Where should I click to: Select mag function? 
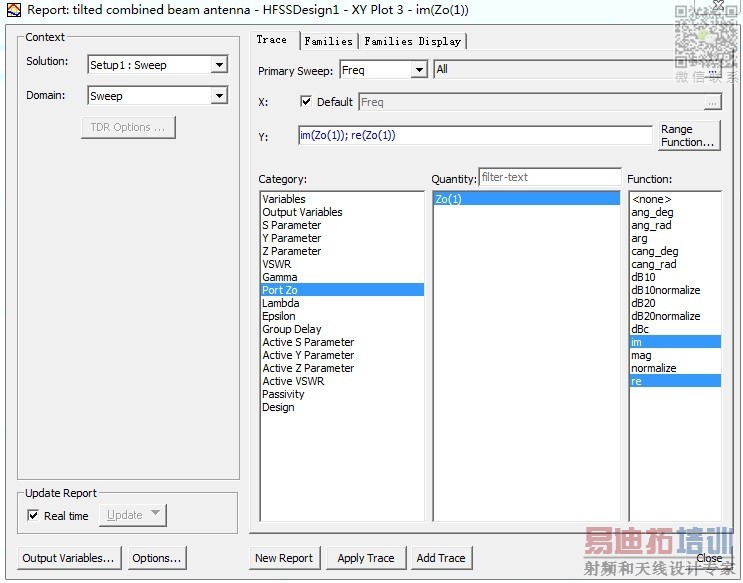point(675,355)
